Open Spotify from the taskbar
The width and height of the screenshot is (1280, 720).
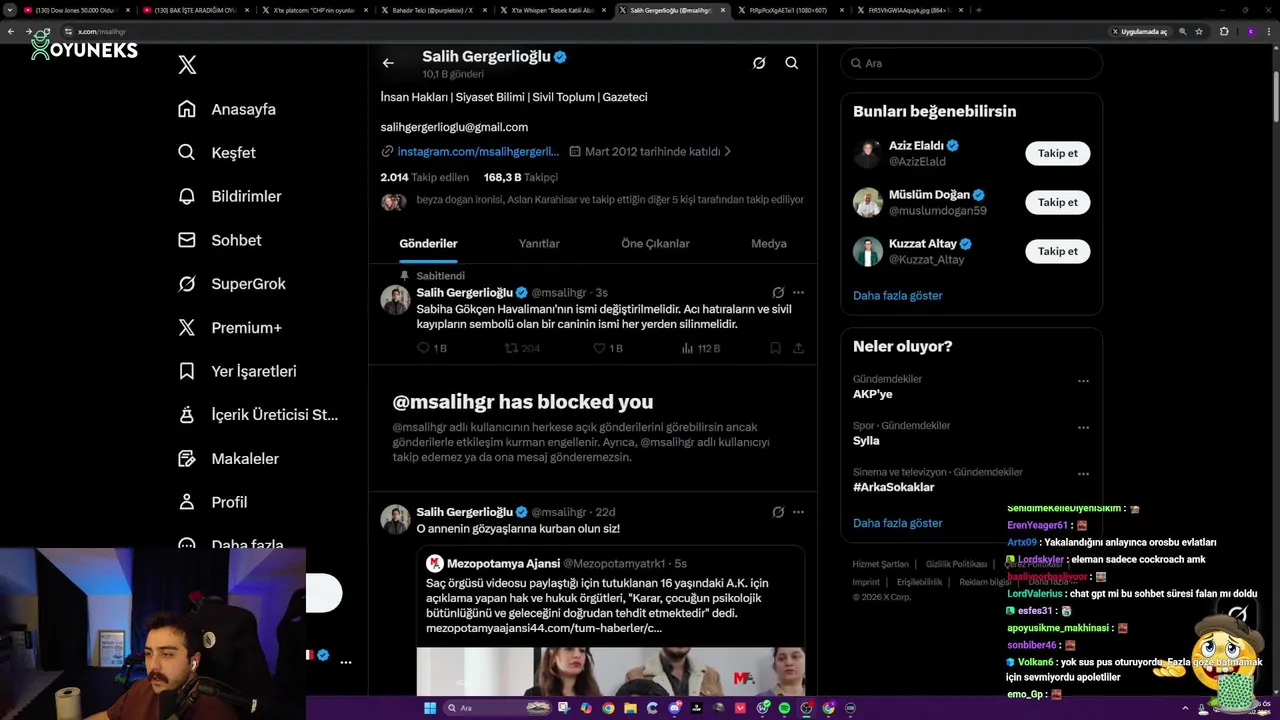tap(784, 708)
